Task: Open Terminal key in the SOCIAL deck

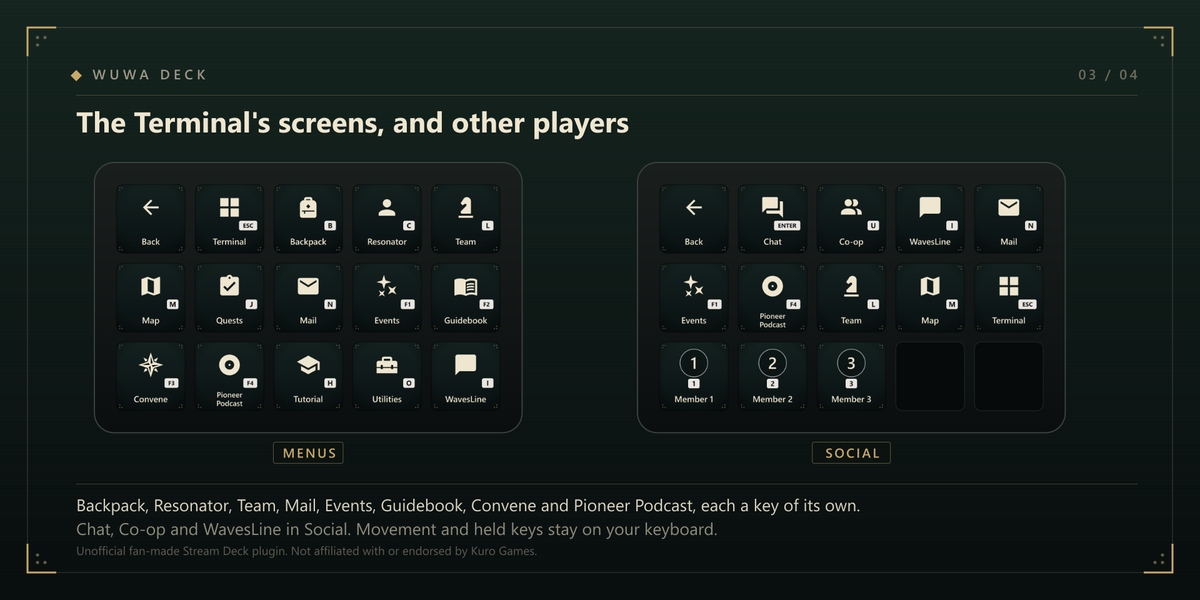Action: coord(1009,297)
